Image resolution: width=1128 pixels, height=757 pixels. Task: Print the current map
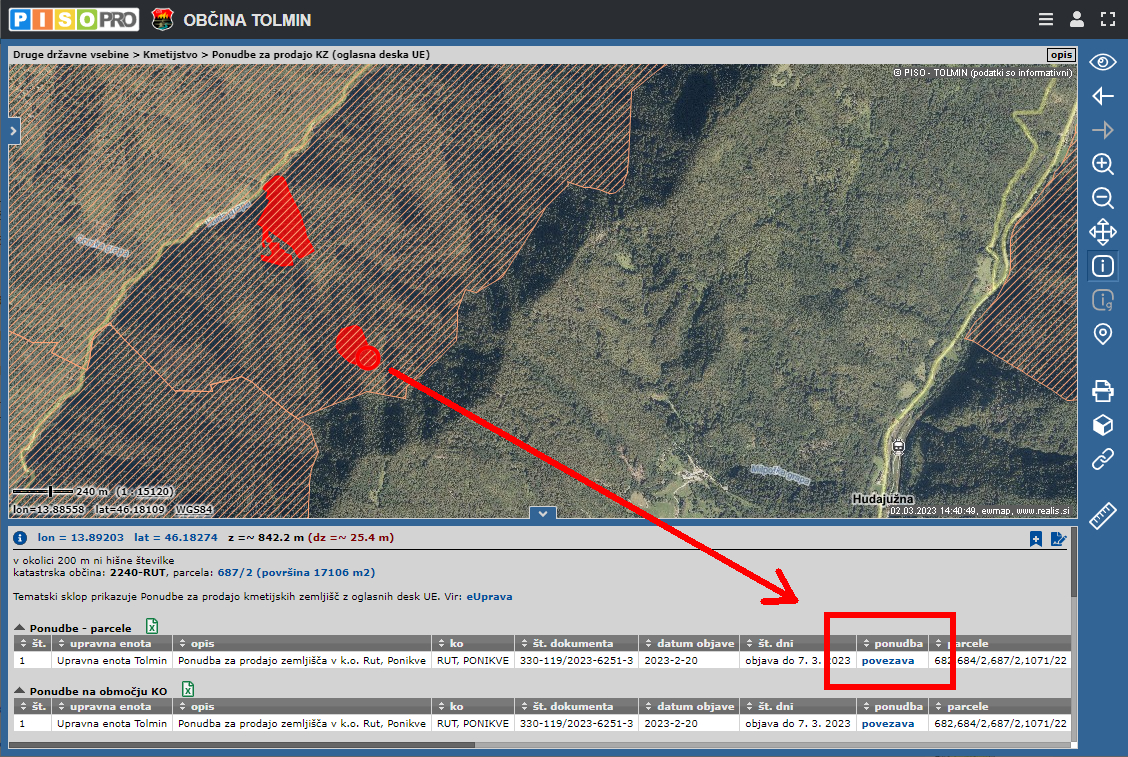coord(1102,390)
